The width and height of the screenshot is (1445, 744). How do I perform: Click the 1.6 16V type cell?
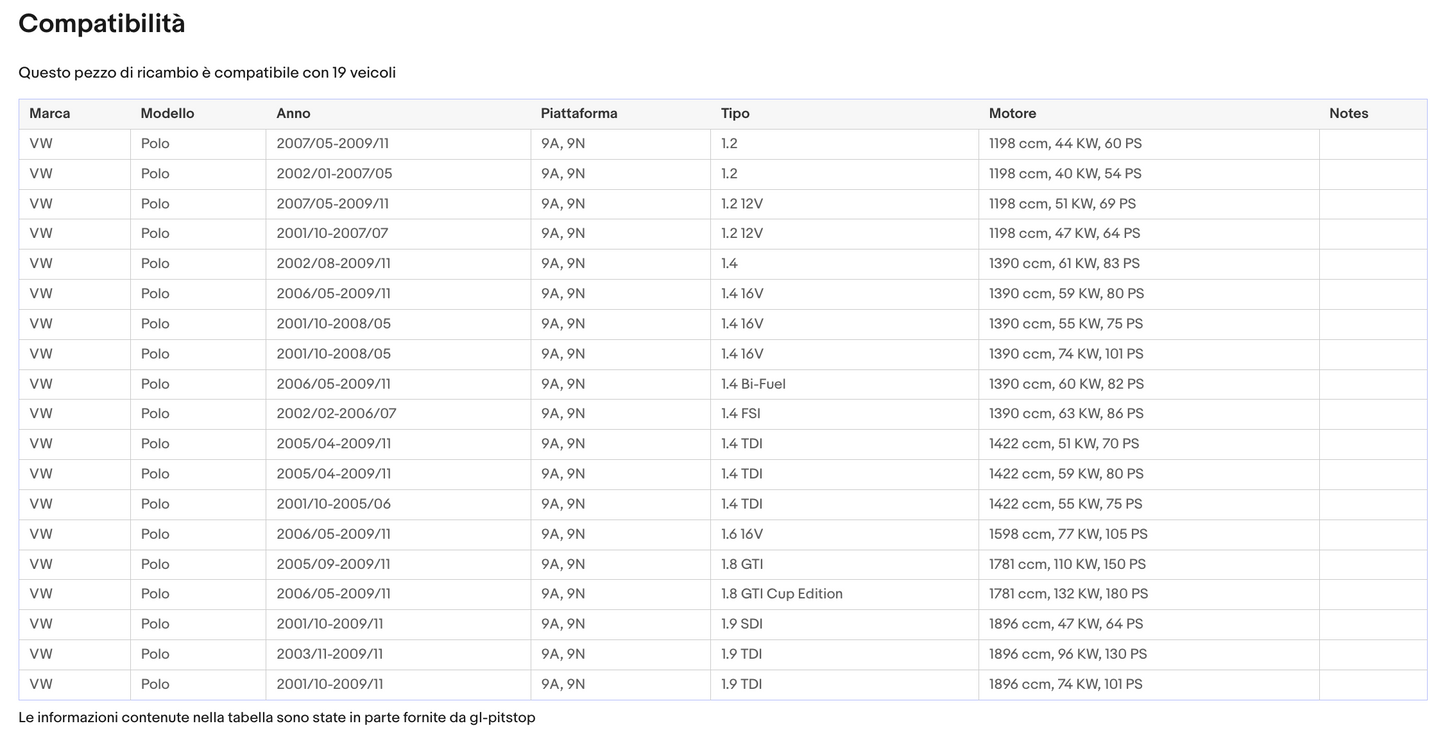[741, 534]
